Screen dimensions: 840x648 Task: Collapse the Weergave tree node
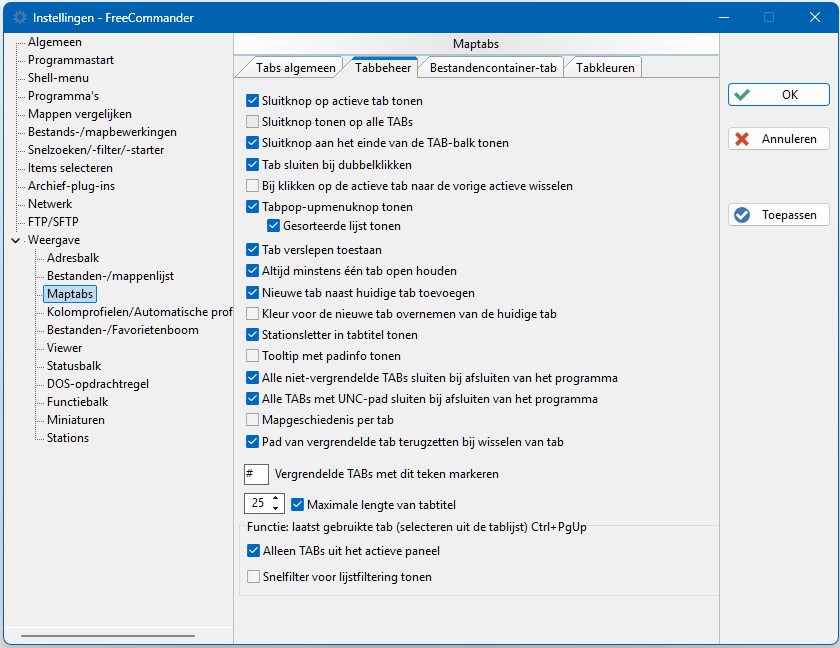click(16, 240)
